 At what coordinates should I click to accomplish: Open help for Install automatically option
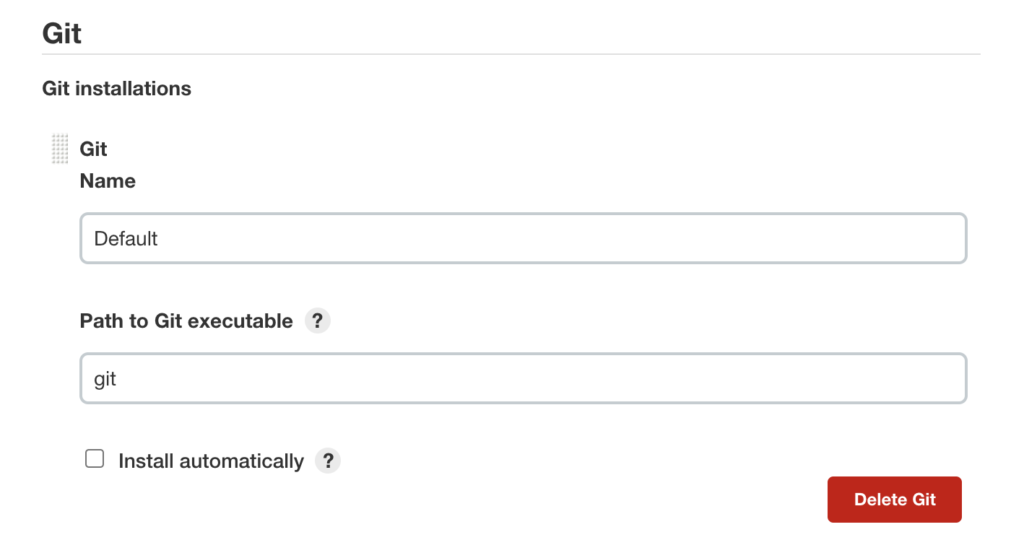point(327,461)
